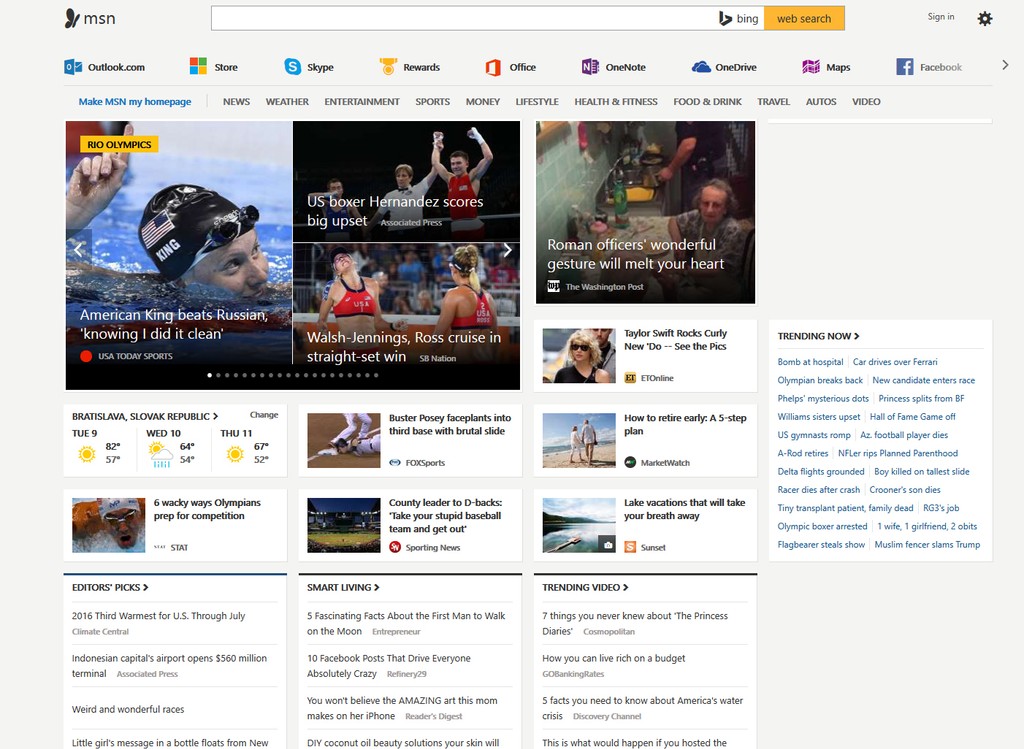Show next slide in Olympics carousel
The image size is (1024, 749).
coord(507,250)
